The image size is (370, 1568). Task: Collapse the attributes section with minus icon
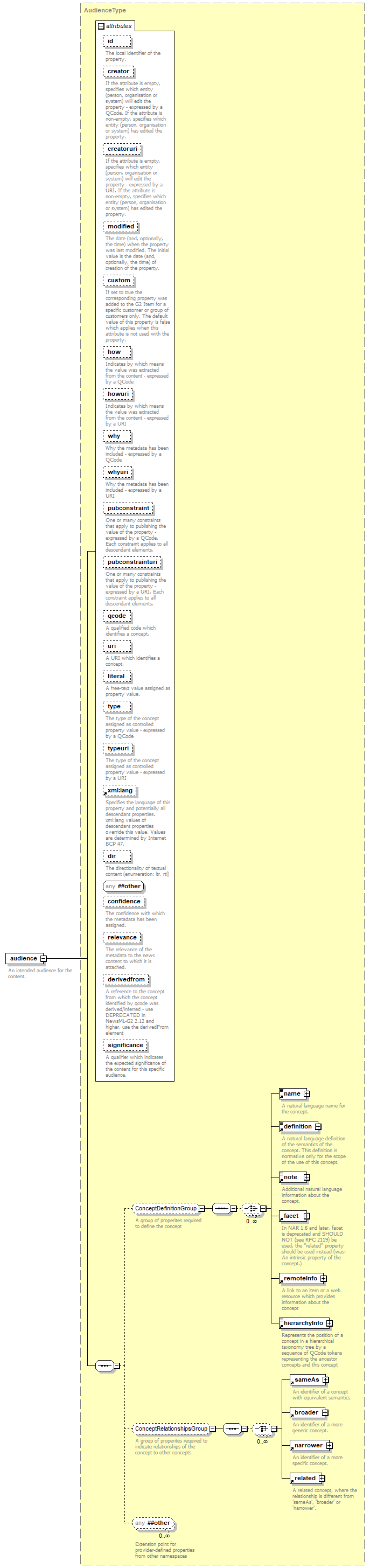(x=101, y=26)
